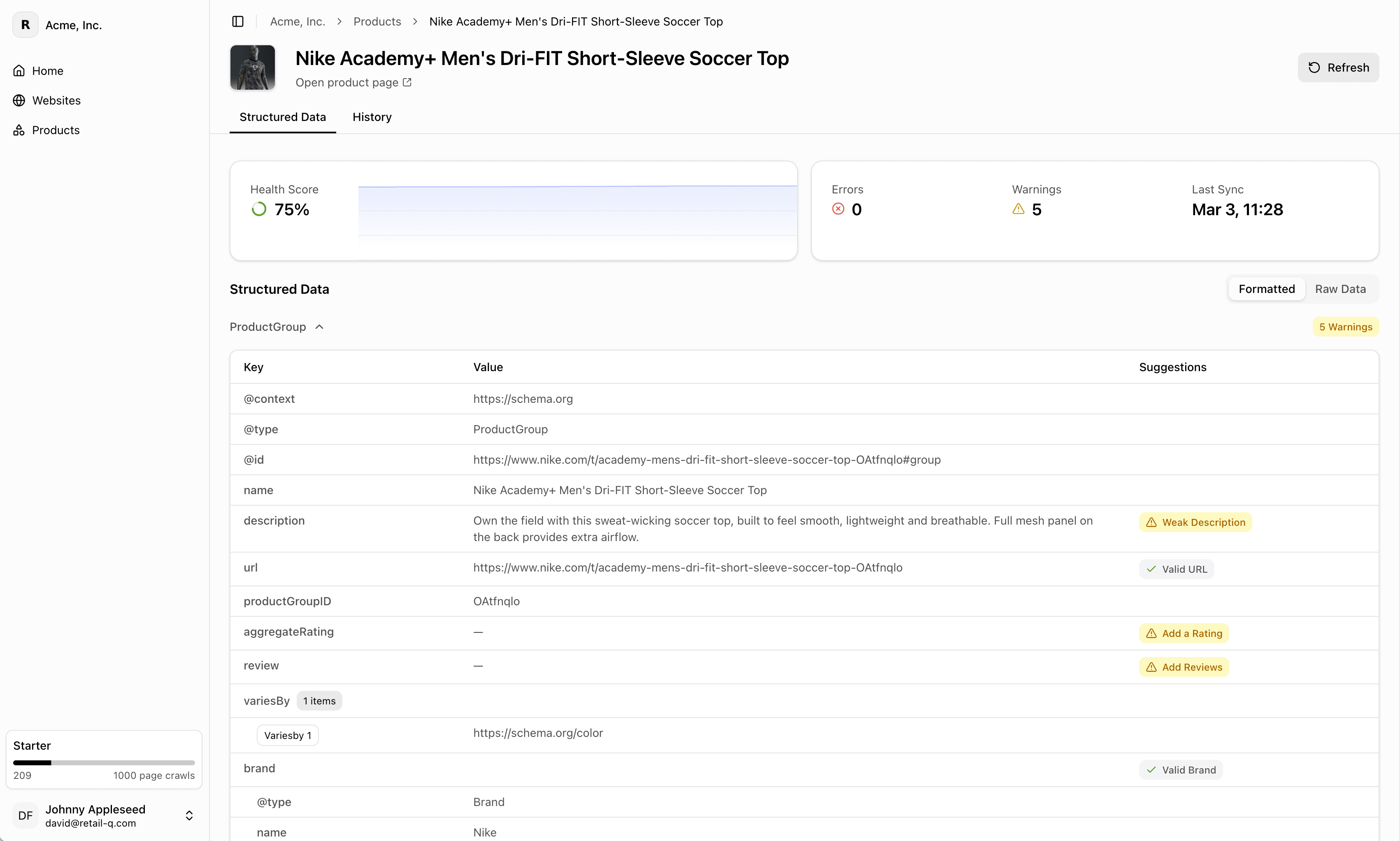The height and width of the screenshot is (841, 1400).
Task: Click the external link icon beside Open product page
Action: pos(407,82)
